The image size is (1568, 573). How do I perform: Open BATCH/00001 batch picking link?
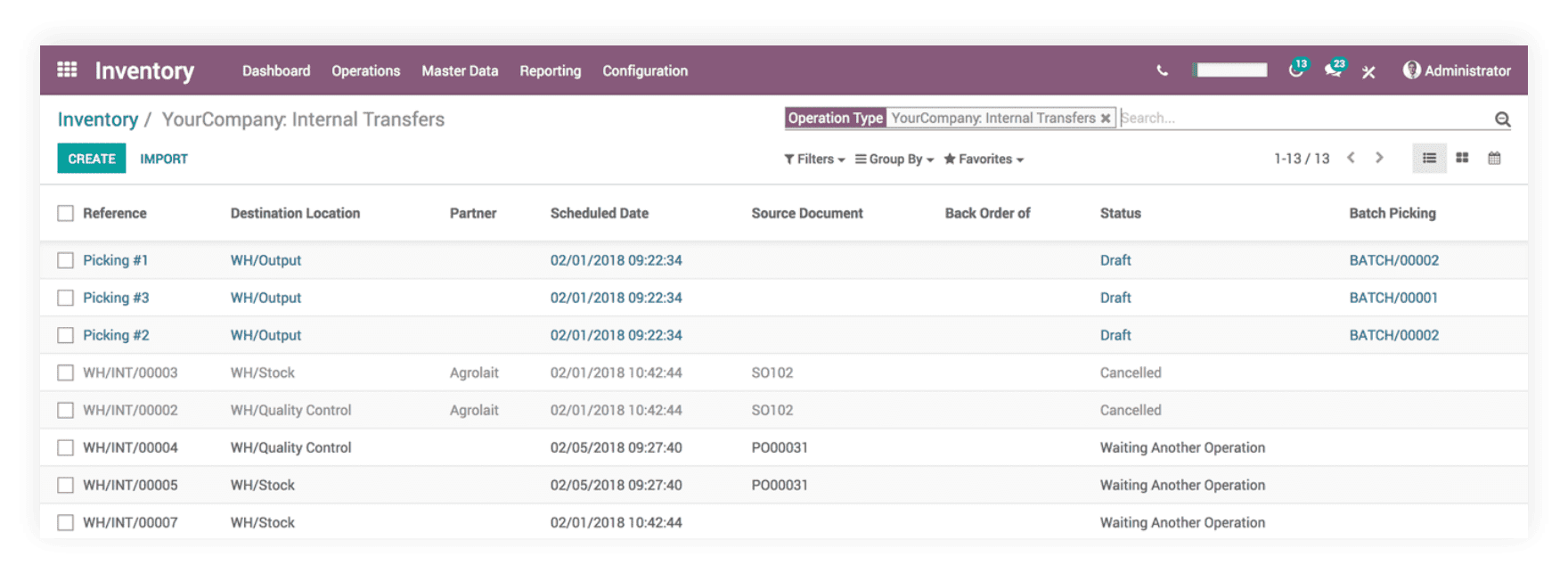click(x=1393, y=298)
